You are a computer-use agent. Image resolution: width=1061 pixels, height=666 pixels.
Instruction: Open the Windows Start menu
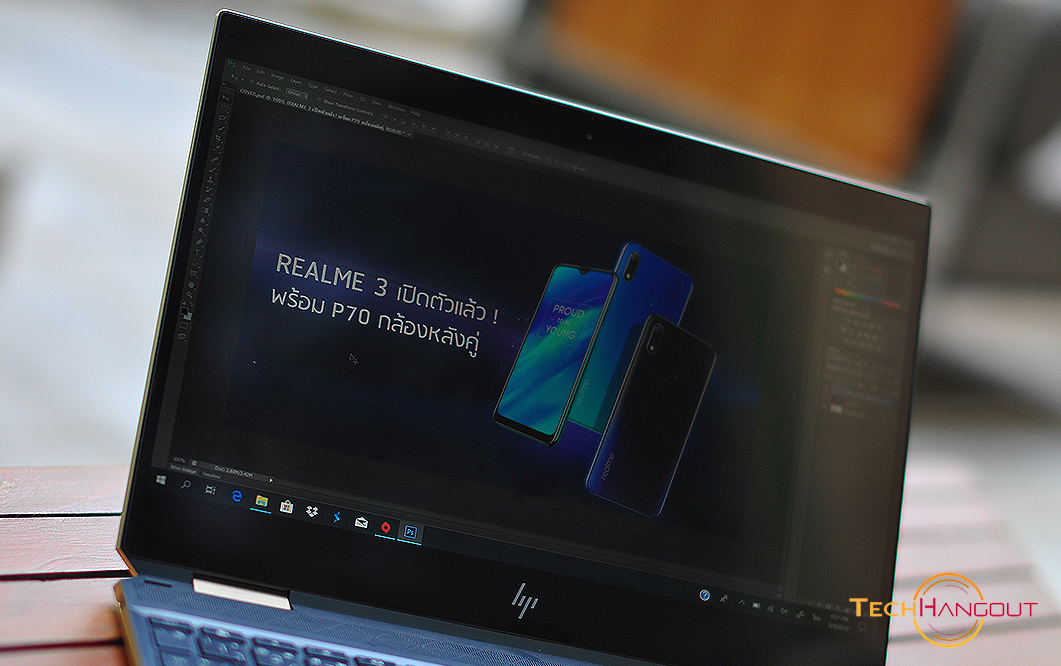161,480
